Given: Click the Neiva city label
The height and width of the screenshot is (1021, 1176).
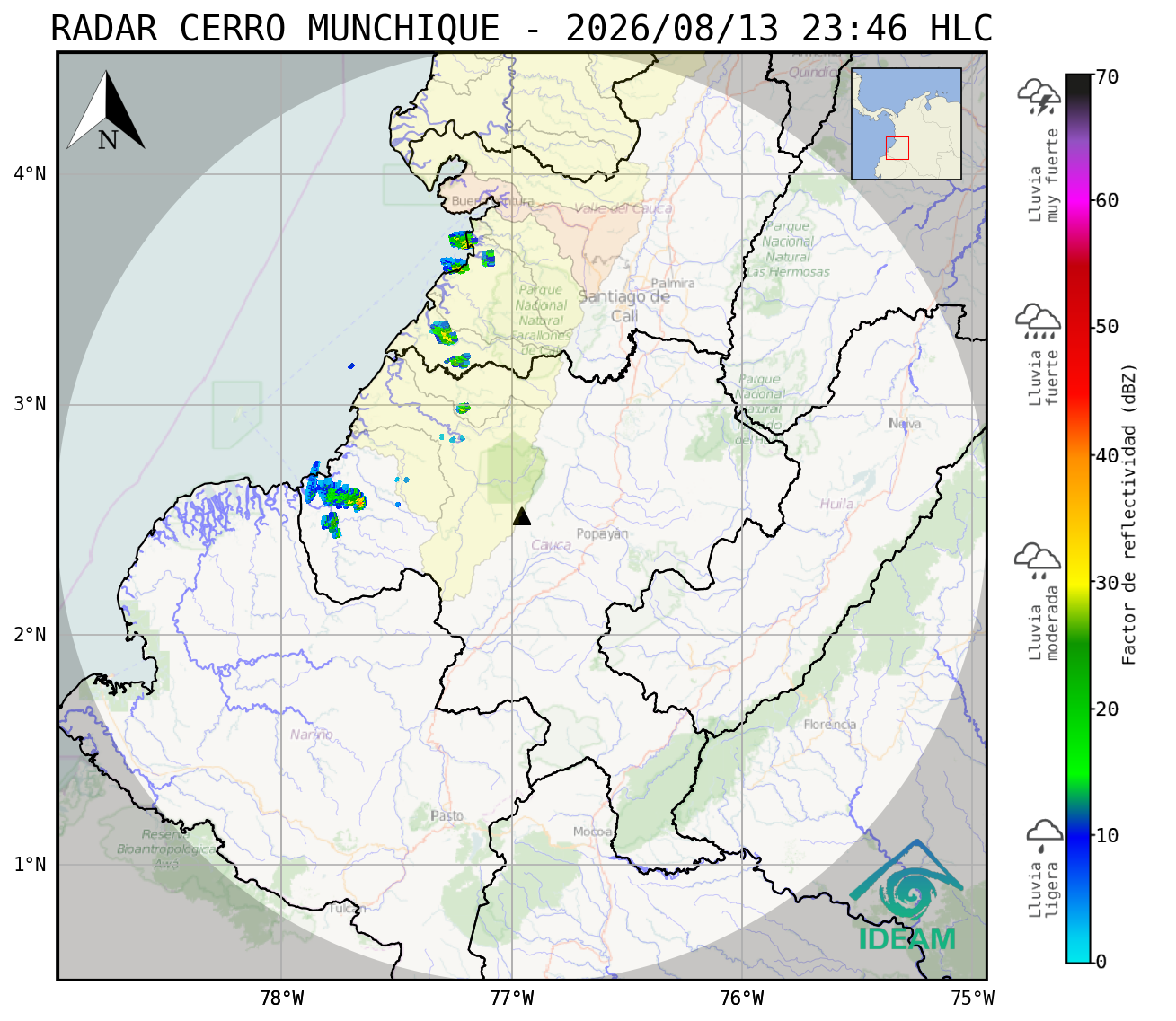Looking at the screenshot, I should [x=905, y=424].
